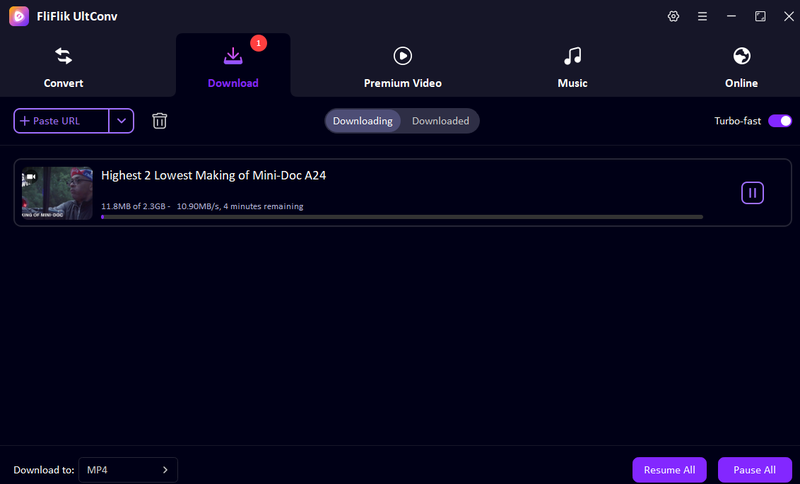Open the Music tab

coord(572,66)
